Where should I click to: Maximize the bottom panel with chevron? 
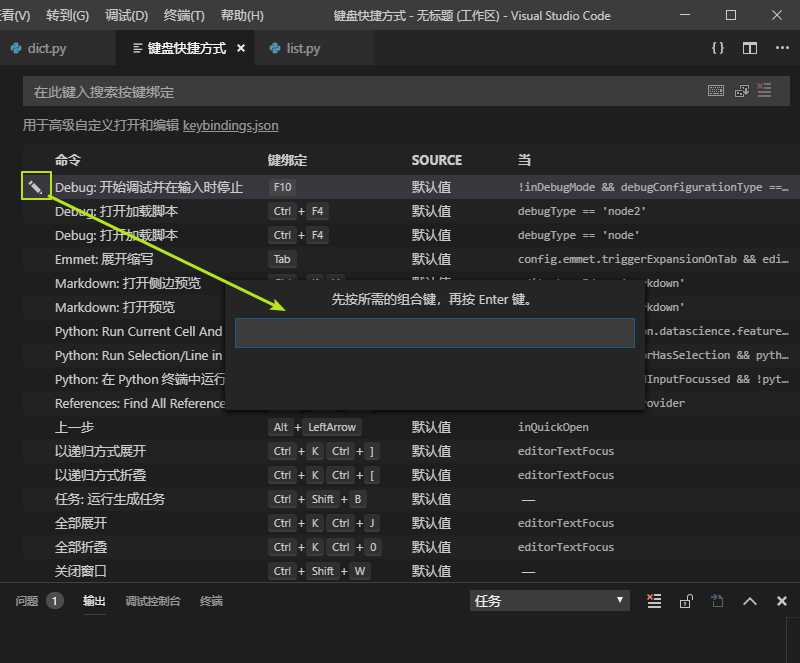point(749,601)
